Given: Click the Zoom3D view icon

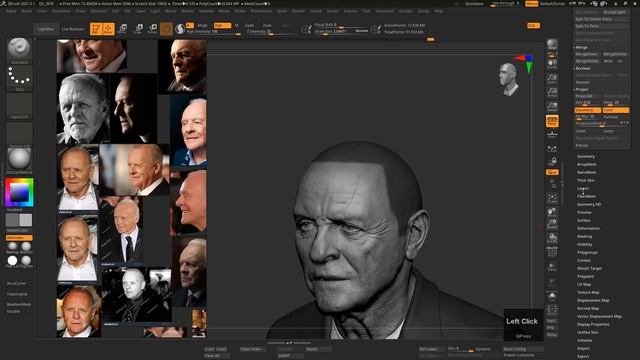Looking at the screenshot, I should (552, 224).
